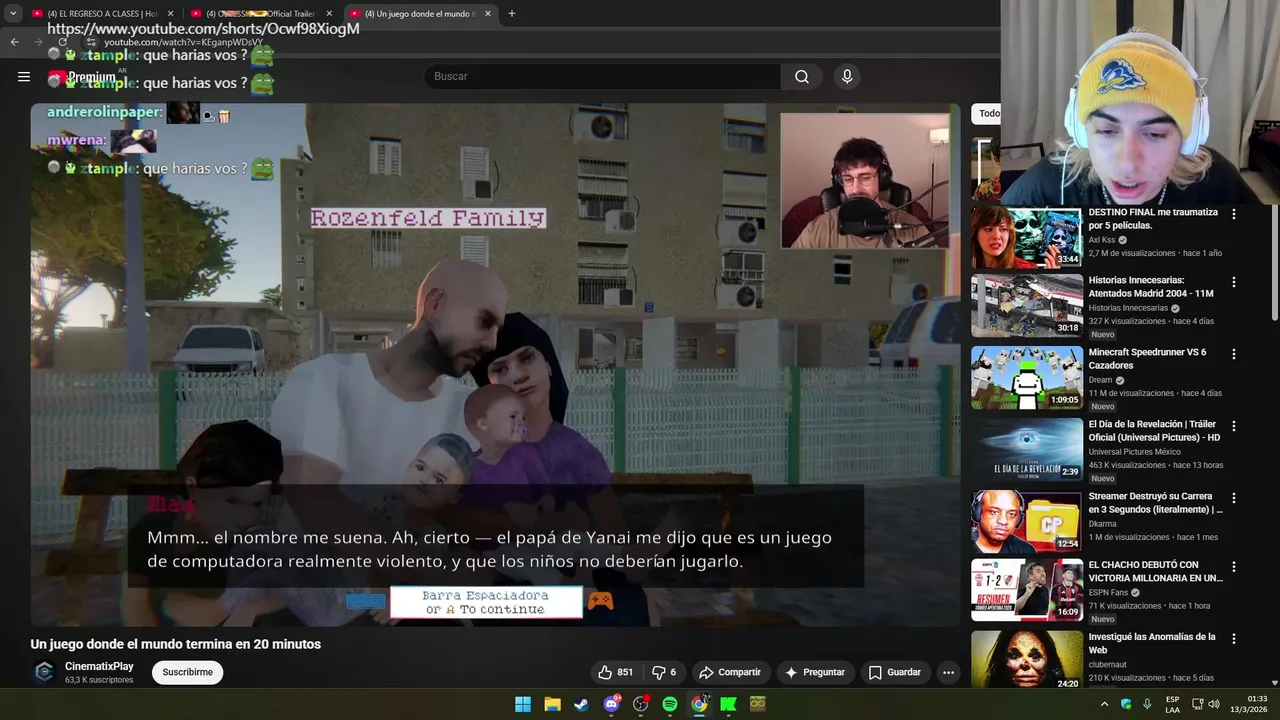Close the 'Official Trailer' tab
Screen dimensions: 1280x720
329,14
